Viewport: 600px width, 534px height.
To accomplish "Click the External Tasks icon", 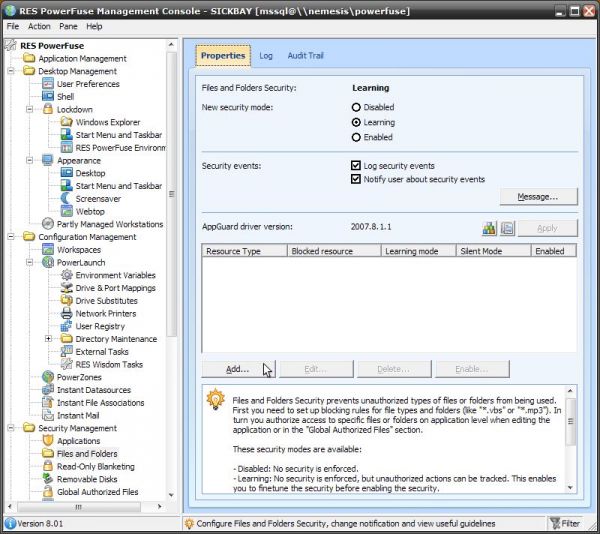I will point(67,352).
